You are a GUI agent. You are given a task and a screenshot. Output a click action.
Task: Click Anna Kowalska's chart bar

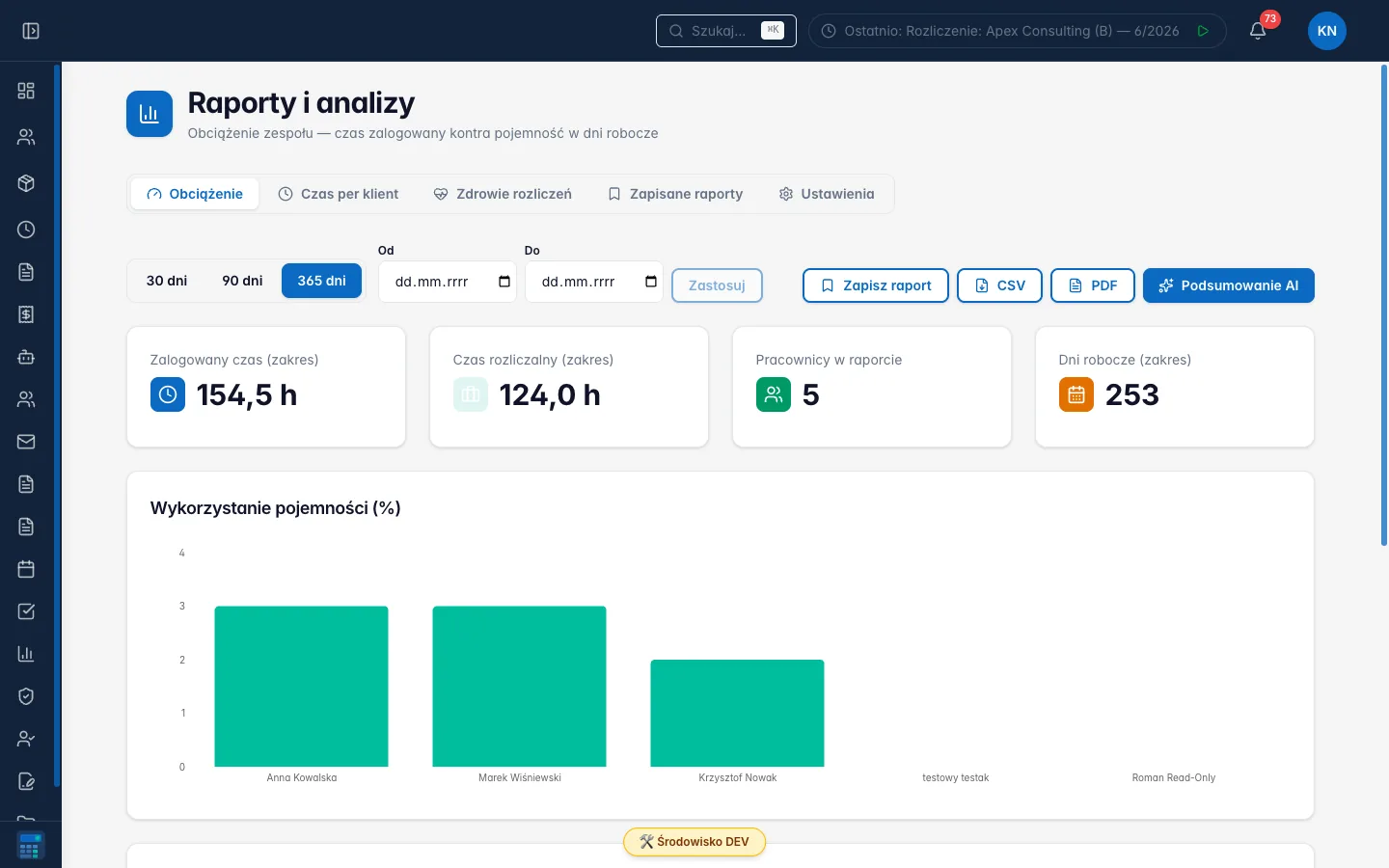click(x=302, y=687)
